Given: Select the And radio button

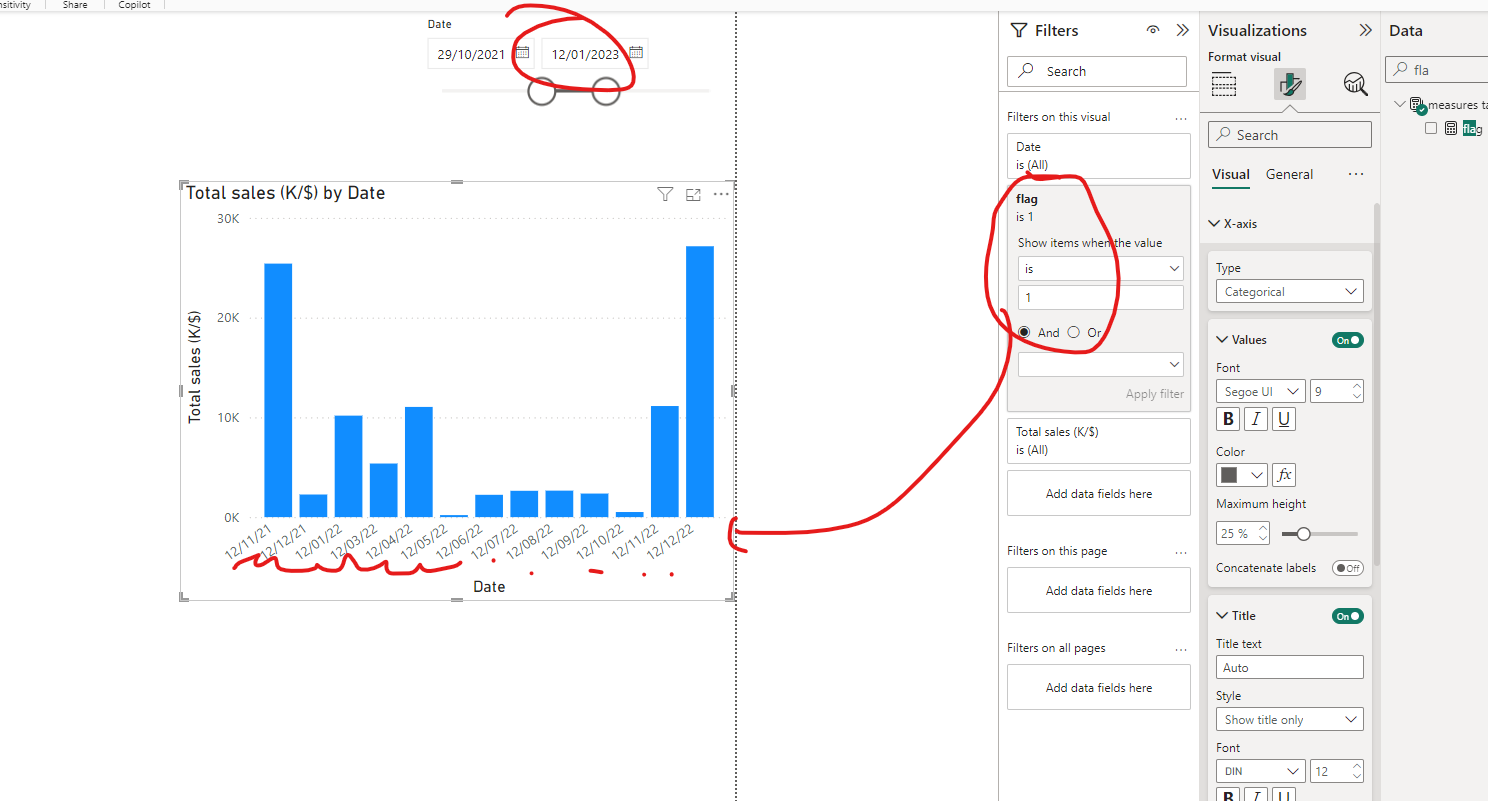Looking at the screenshot, I should 1024,332.
